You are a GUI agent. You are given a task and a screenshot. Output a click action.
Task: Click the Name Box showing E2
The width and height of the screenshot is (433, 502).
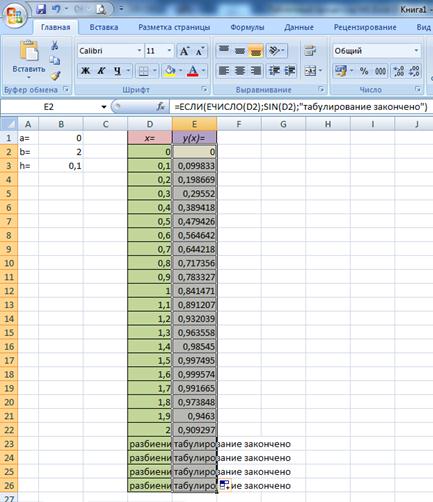(49, 107)
